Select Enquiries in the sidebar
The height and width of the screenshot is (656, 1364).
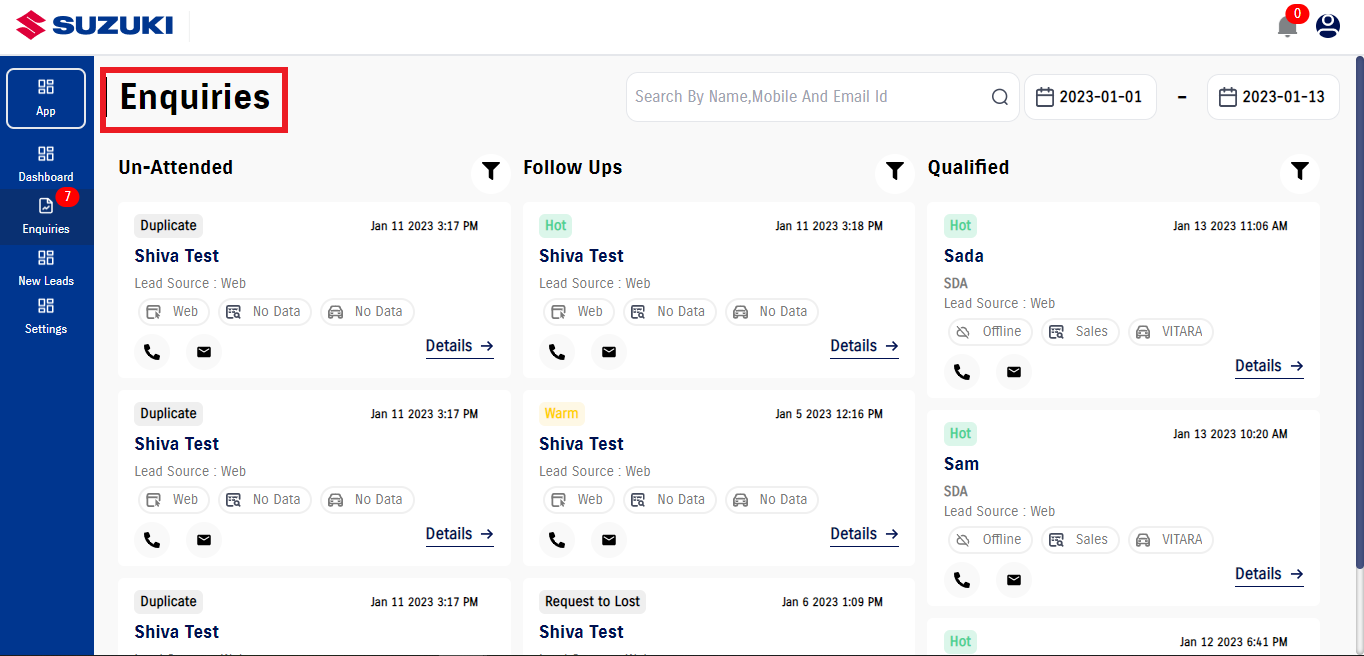point(46,216)
